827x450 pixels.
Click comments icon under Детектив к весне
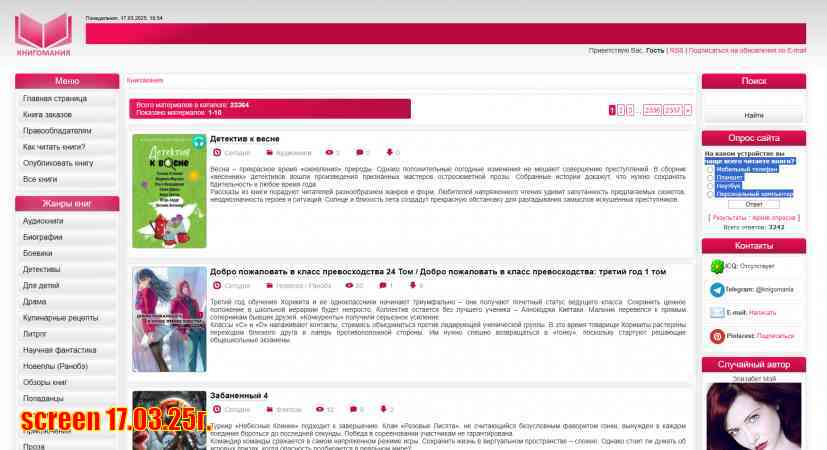[x=360, y=153]
